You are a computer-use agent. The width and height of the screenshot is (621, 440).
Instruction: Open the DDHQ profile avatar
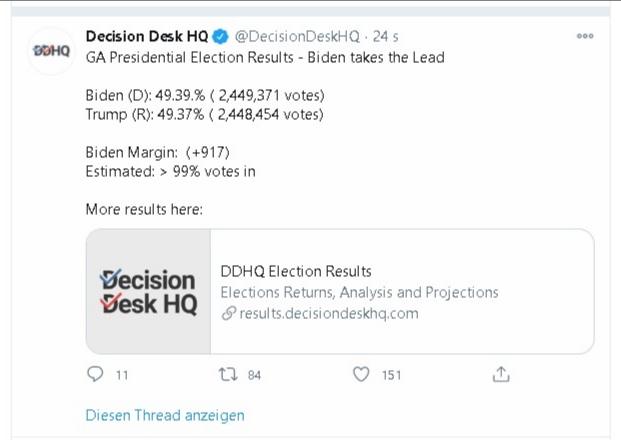click(51, 51)
